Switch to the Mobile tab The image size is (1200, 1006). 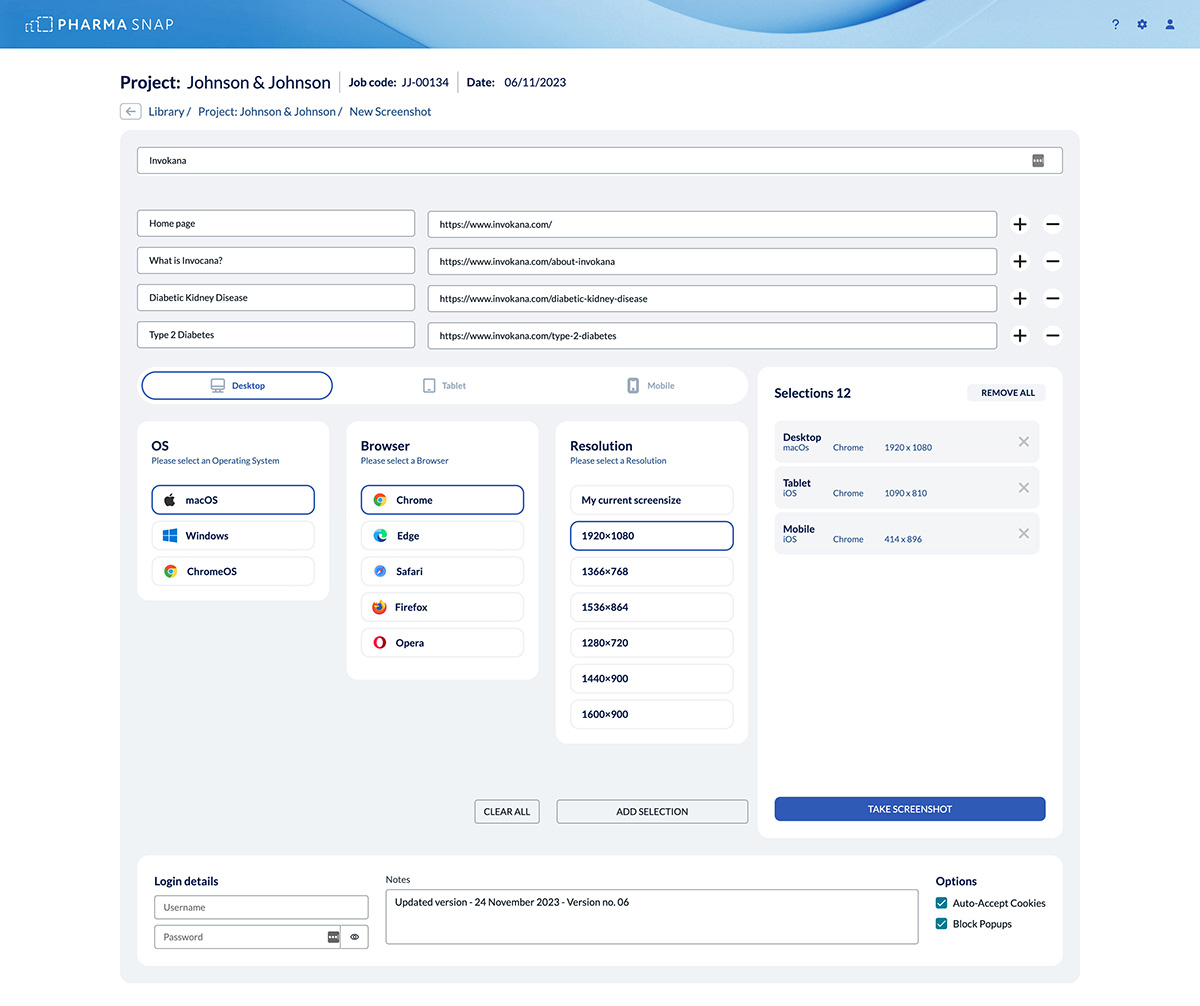pos(651,385)
